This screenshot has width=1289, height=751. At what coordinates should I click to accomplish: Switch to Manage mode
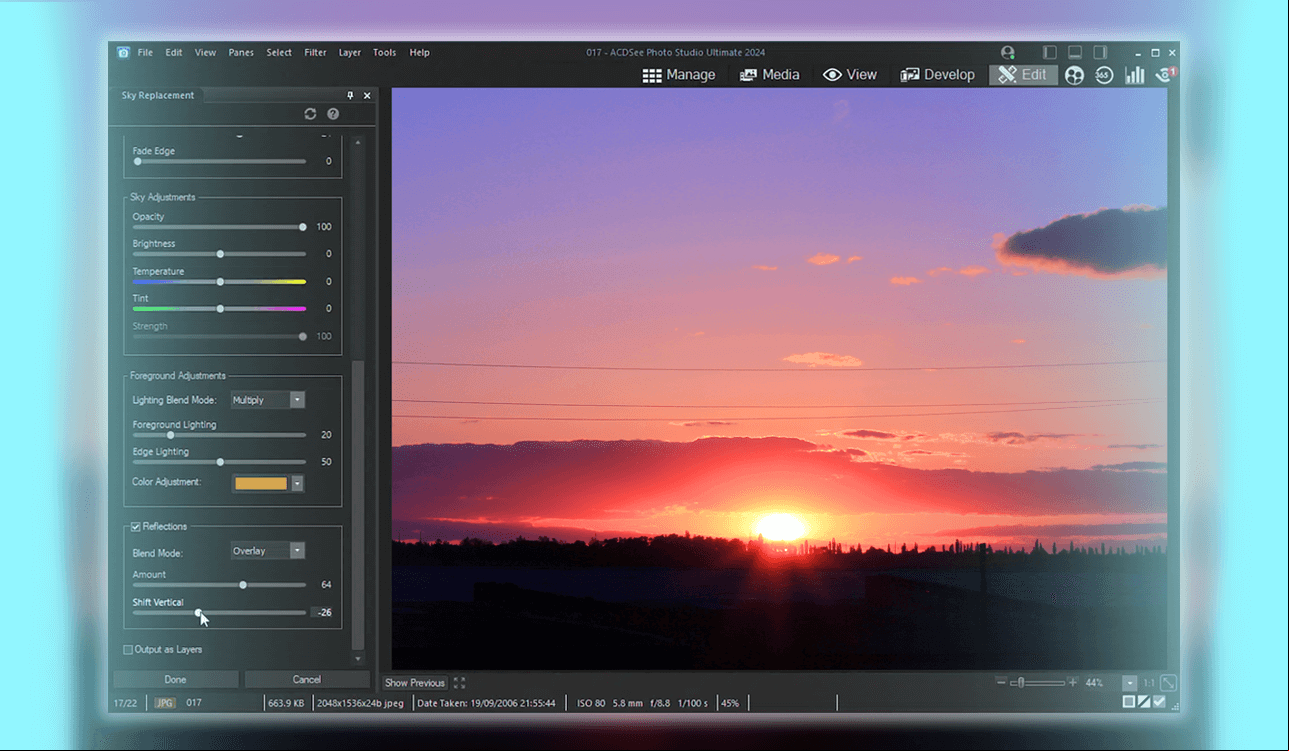679,75
